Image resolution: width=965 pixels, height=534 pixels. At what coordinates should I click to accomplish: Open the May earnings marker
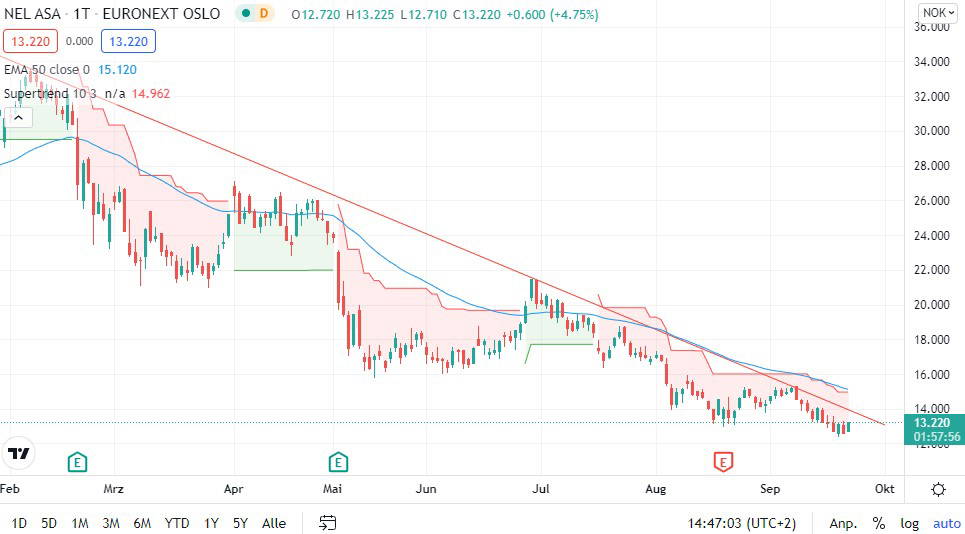point(338,461)
